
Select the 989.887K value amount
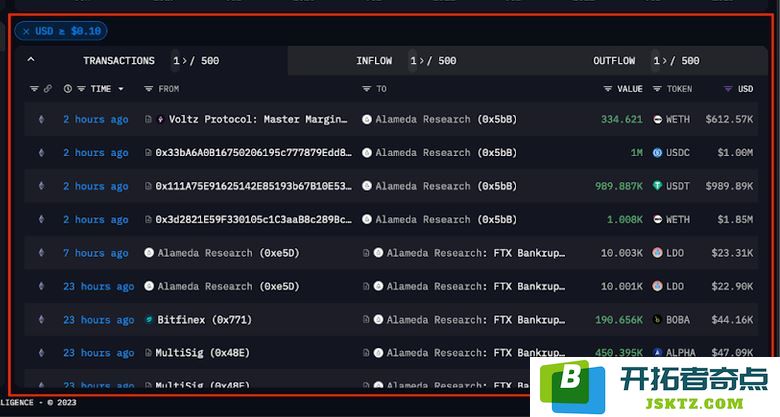[x=619, y=186]
